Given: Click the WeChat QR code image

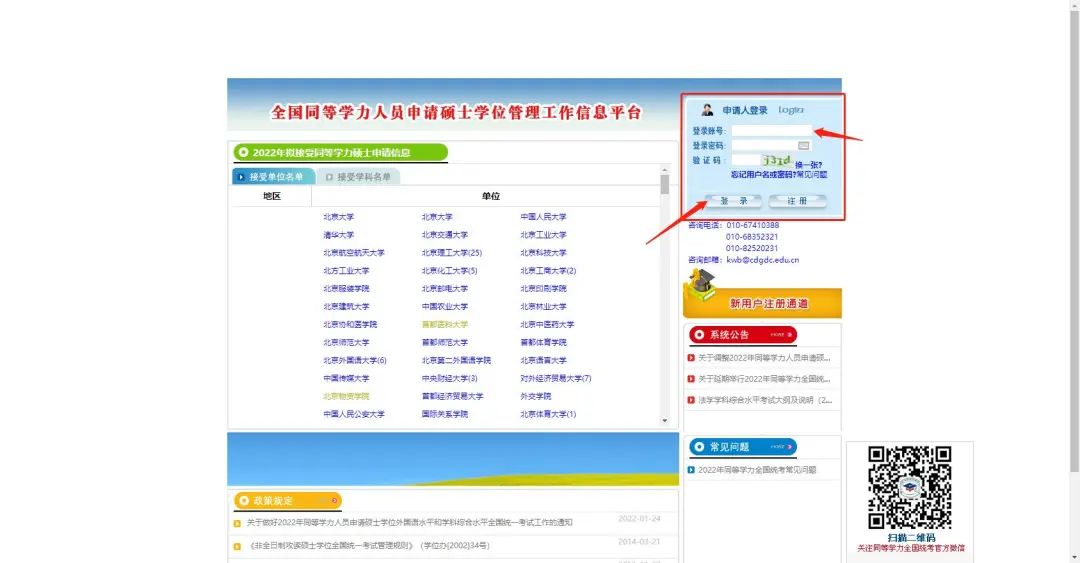Looking at the screenshot, I should [x=909, y=487].
